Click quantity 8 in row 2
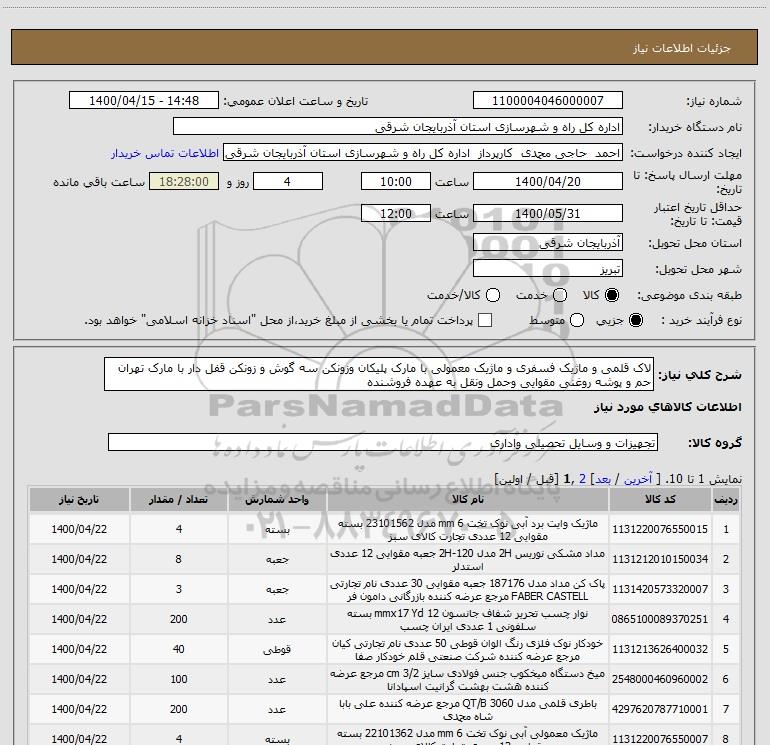Image resolution: width=770 pixels, height=745 pixels. click(x=179, y=559)
